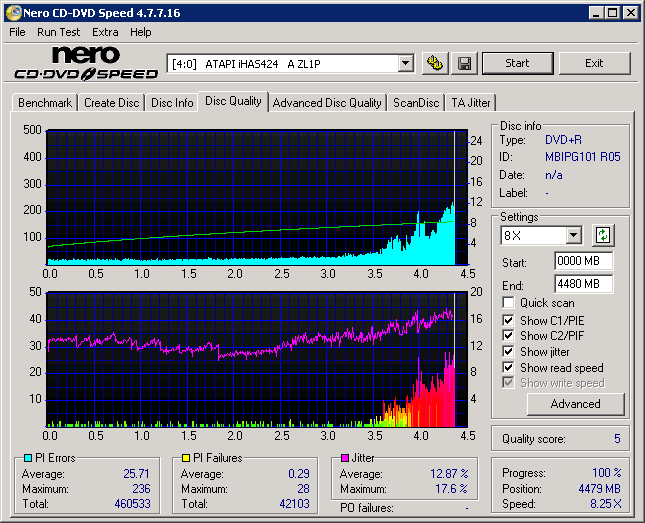Toggle Show read speed checkbox
The width and height of the screenshot is (645, 523).
click(509, 368)
